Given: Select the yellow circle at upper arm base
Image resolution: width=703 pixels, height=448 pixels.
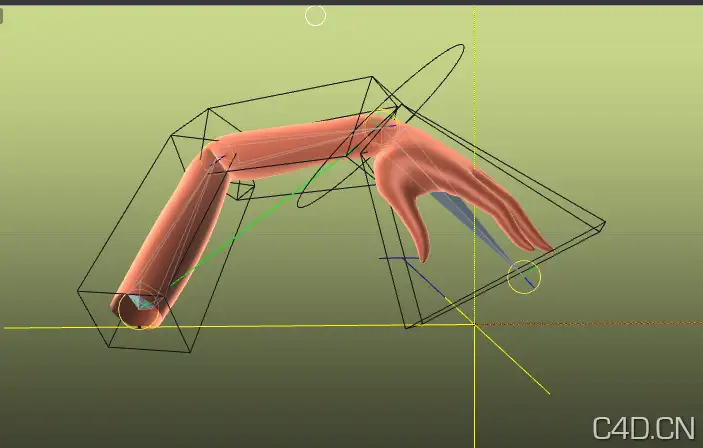Looking at the screenshot, I should (139, 309).
